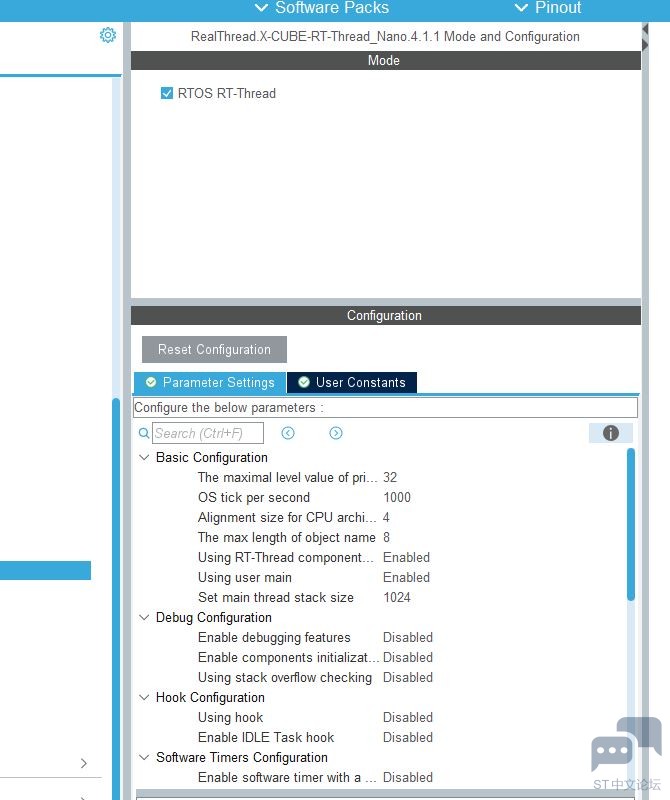
Task: Click the left panel vertical scrollbar
Action: pyautogui.click(x=116, y=597)
